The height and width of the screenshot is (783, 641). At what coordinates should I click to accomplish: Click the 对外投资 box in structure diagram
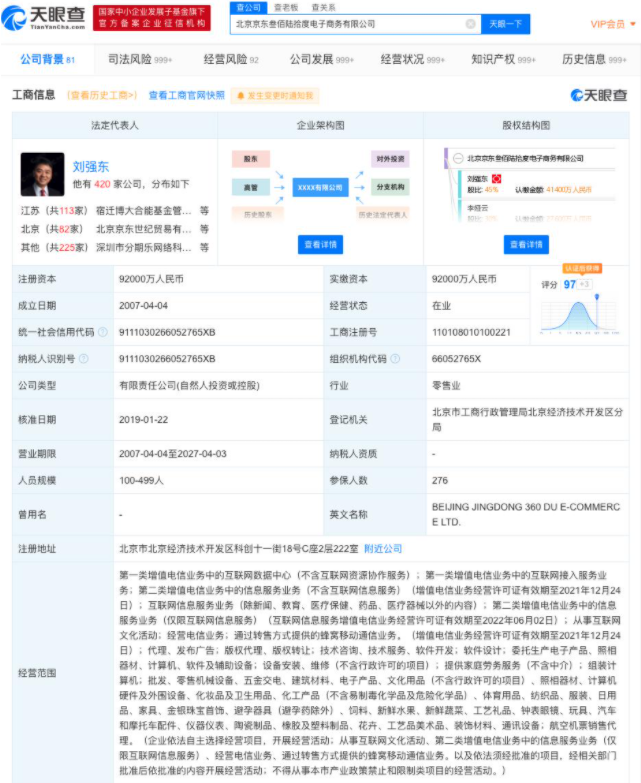tap(390, 159)
